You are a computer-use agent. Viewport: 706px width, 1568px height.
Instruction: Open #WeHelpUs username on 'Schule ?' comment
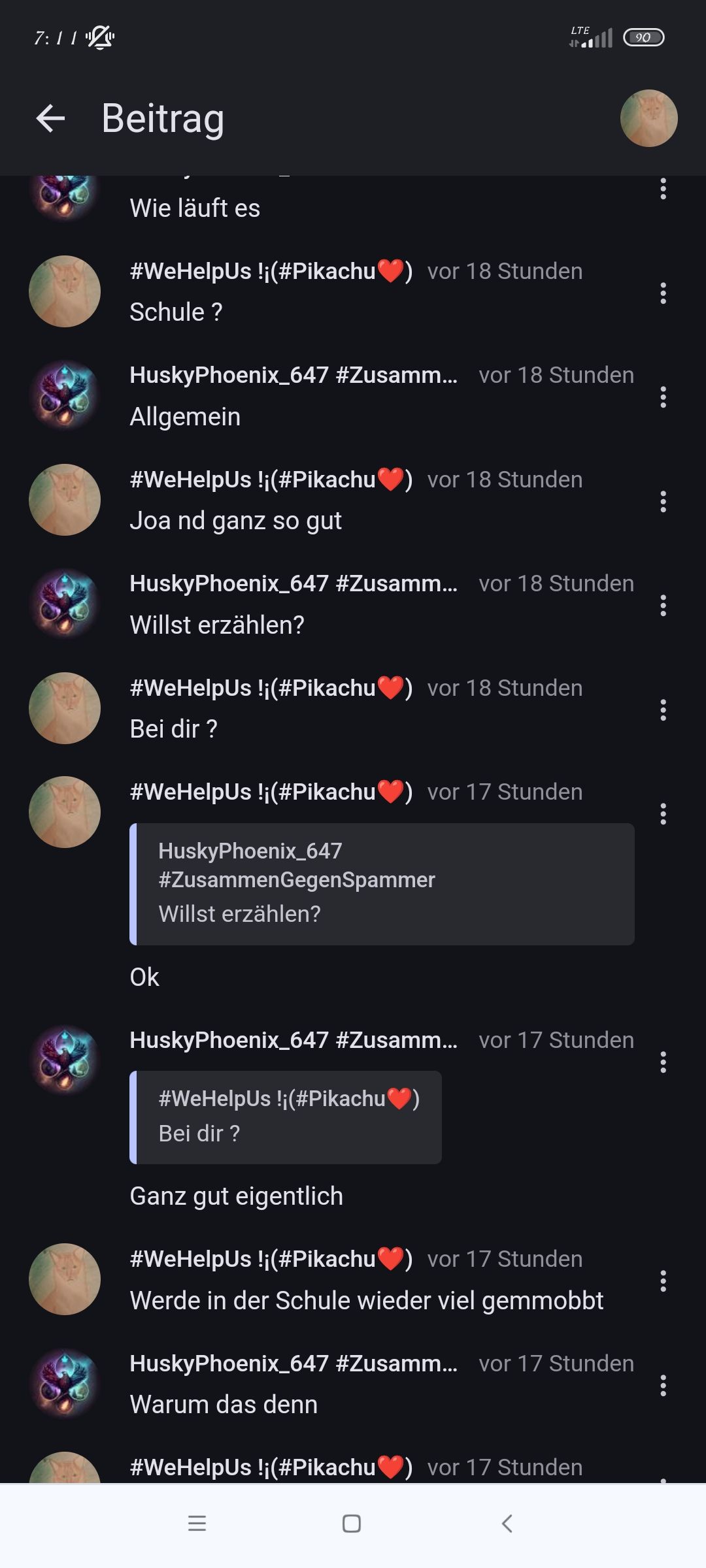tap(271, 271)
